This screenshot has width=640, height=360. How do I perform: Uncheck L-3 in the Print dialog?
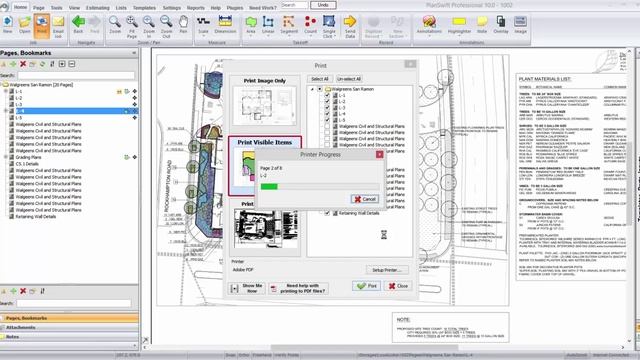[x=327, y=108]
